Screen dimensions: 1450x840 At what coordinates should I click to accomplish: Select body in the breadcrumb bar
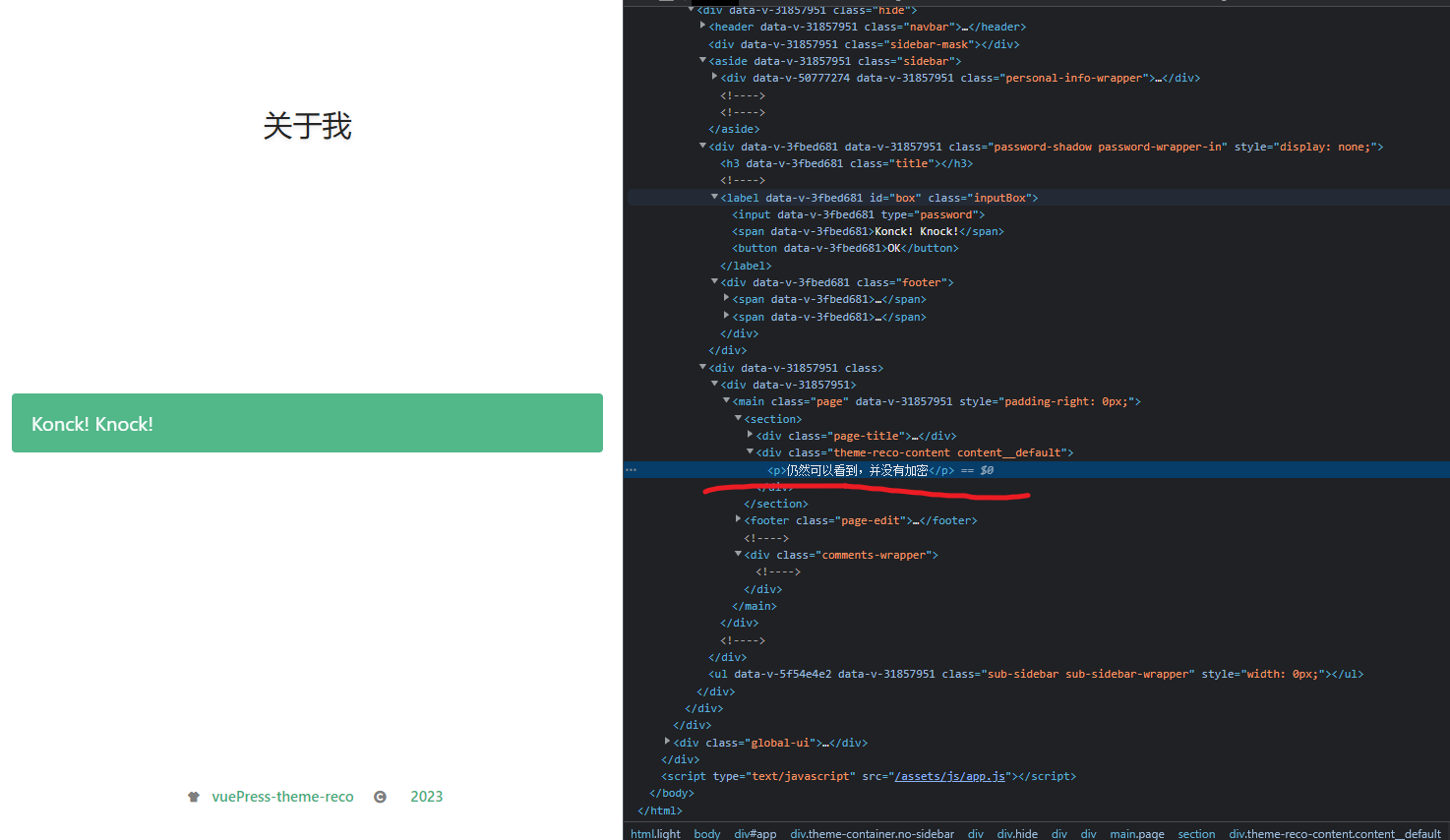click(x=707, y=833)
